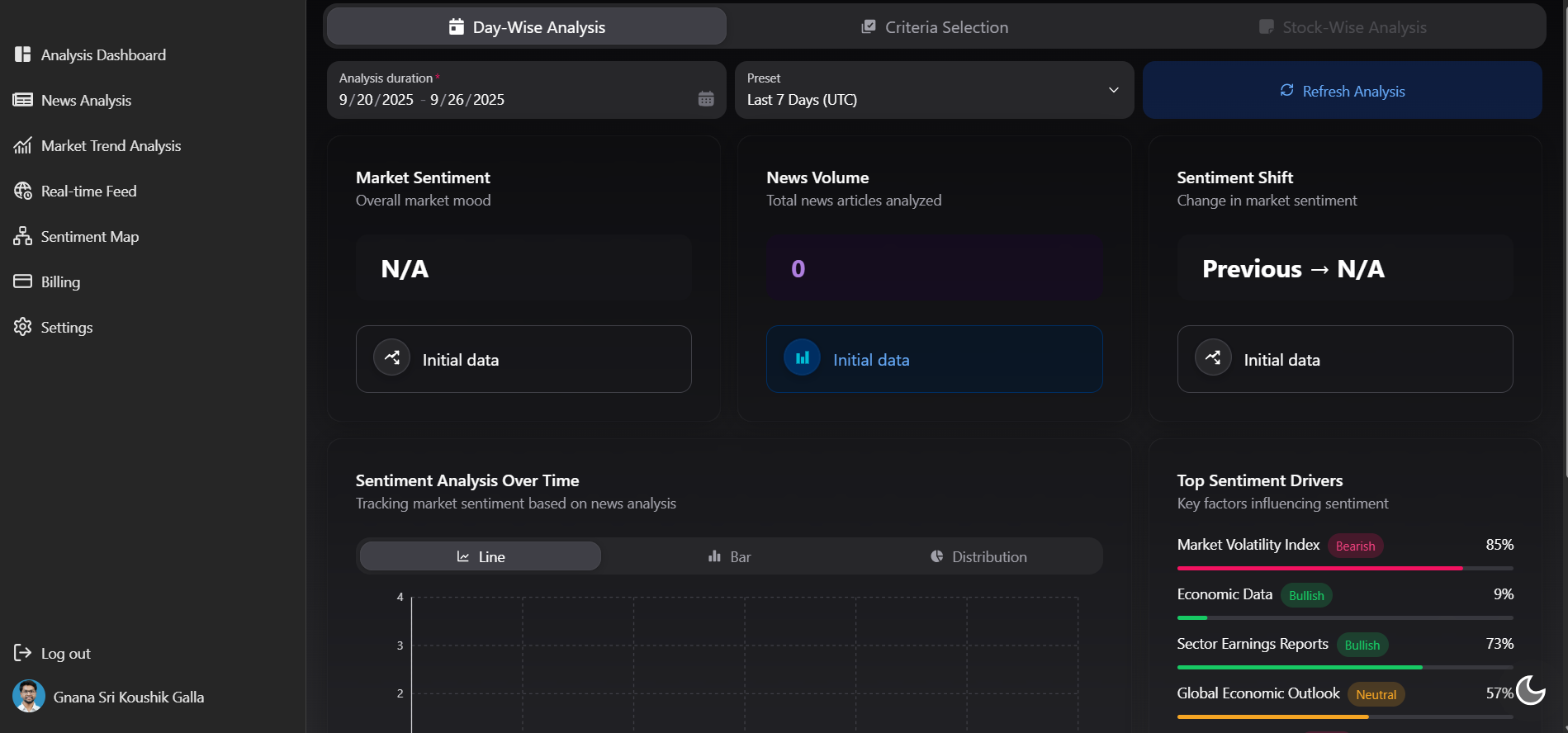
Task: Open Settings via the gear icon
Action: tap(22, 327)
